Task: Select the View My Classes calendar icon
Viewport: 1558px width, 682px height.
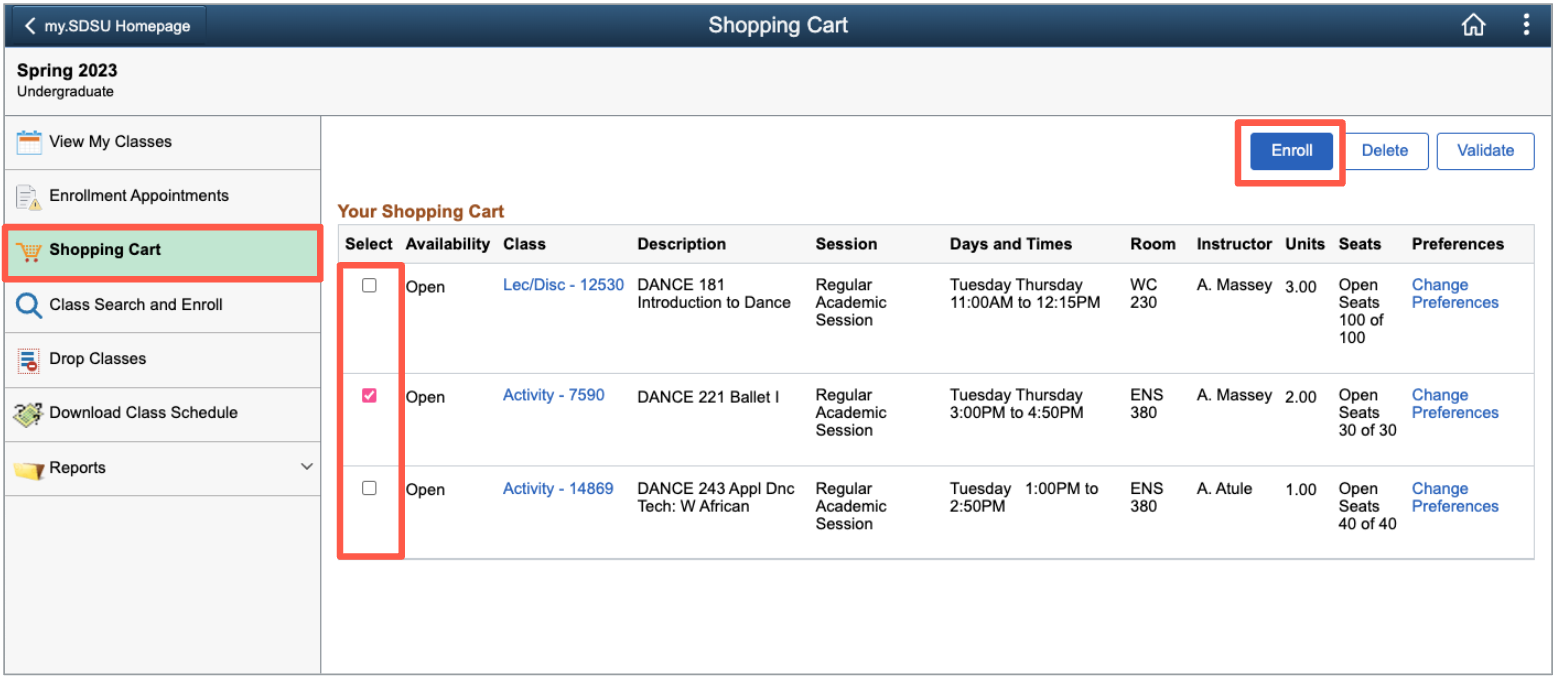Action: [x=31, y=141]
